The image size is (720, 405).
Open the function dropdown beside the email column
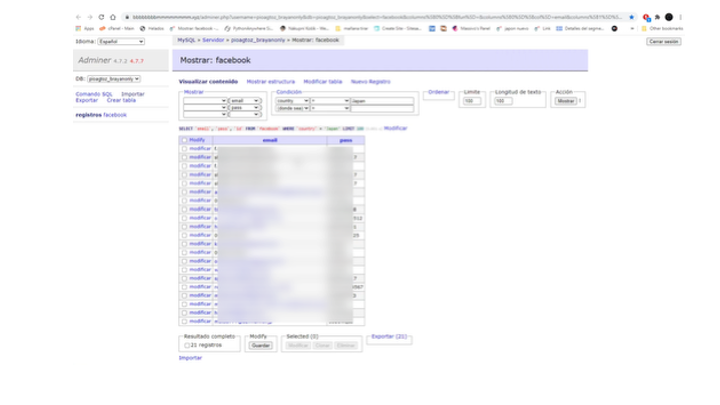click(205, 101)
